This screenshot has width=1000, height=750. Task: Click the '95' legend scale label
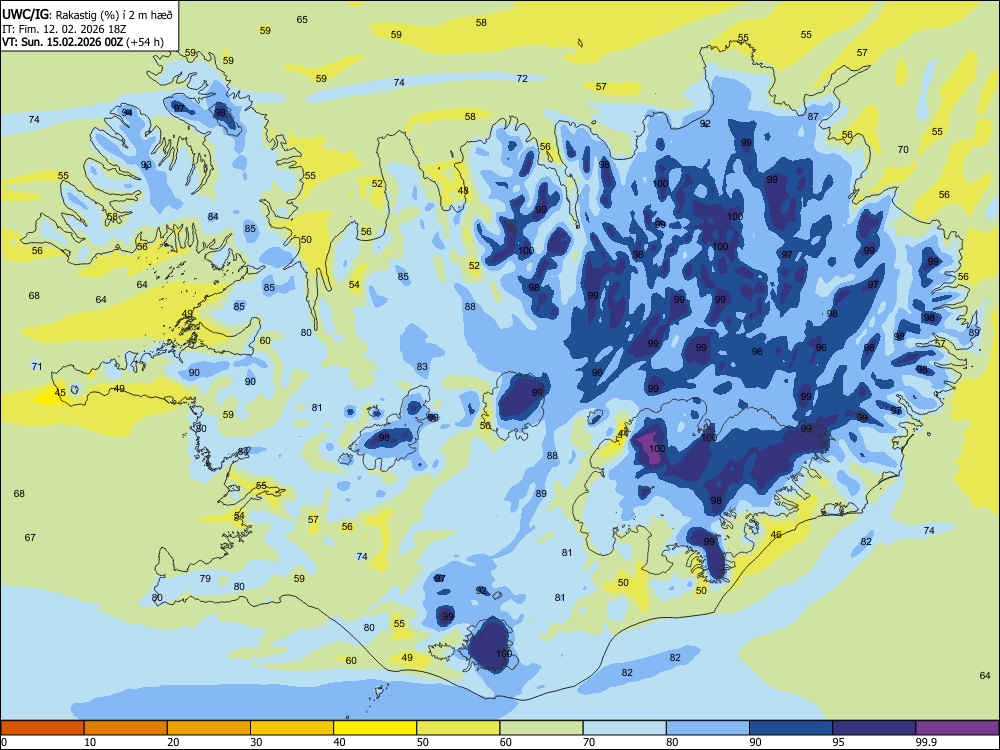pos(838,742)
